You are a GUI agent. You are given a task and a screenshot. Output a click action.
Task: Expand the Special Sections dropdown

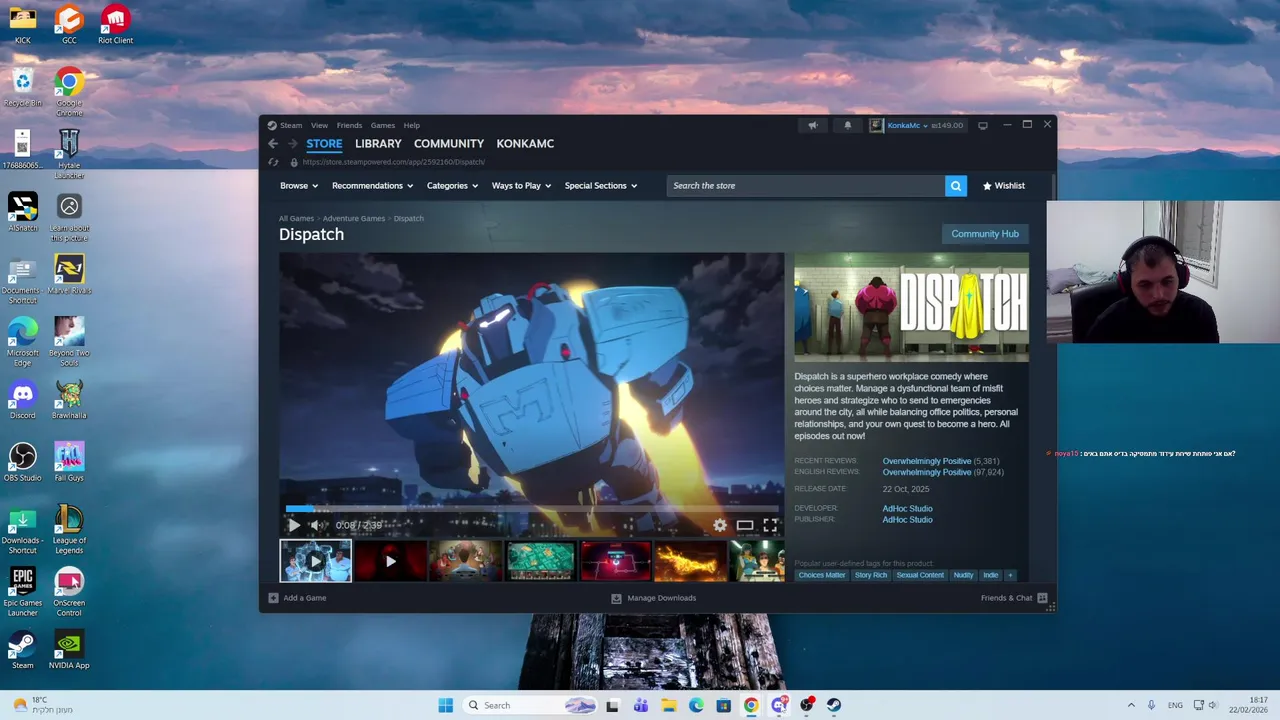point(600,186)
